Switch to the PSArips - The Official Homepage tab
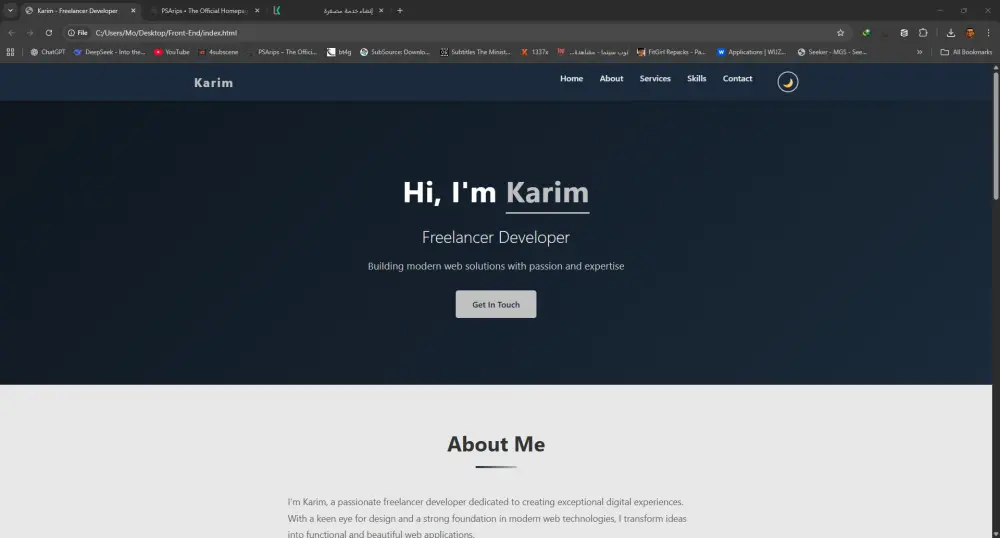1000x538 pixels. click(x=203, y=11)
